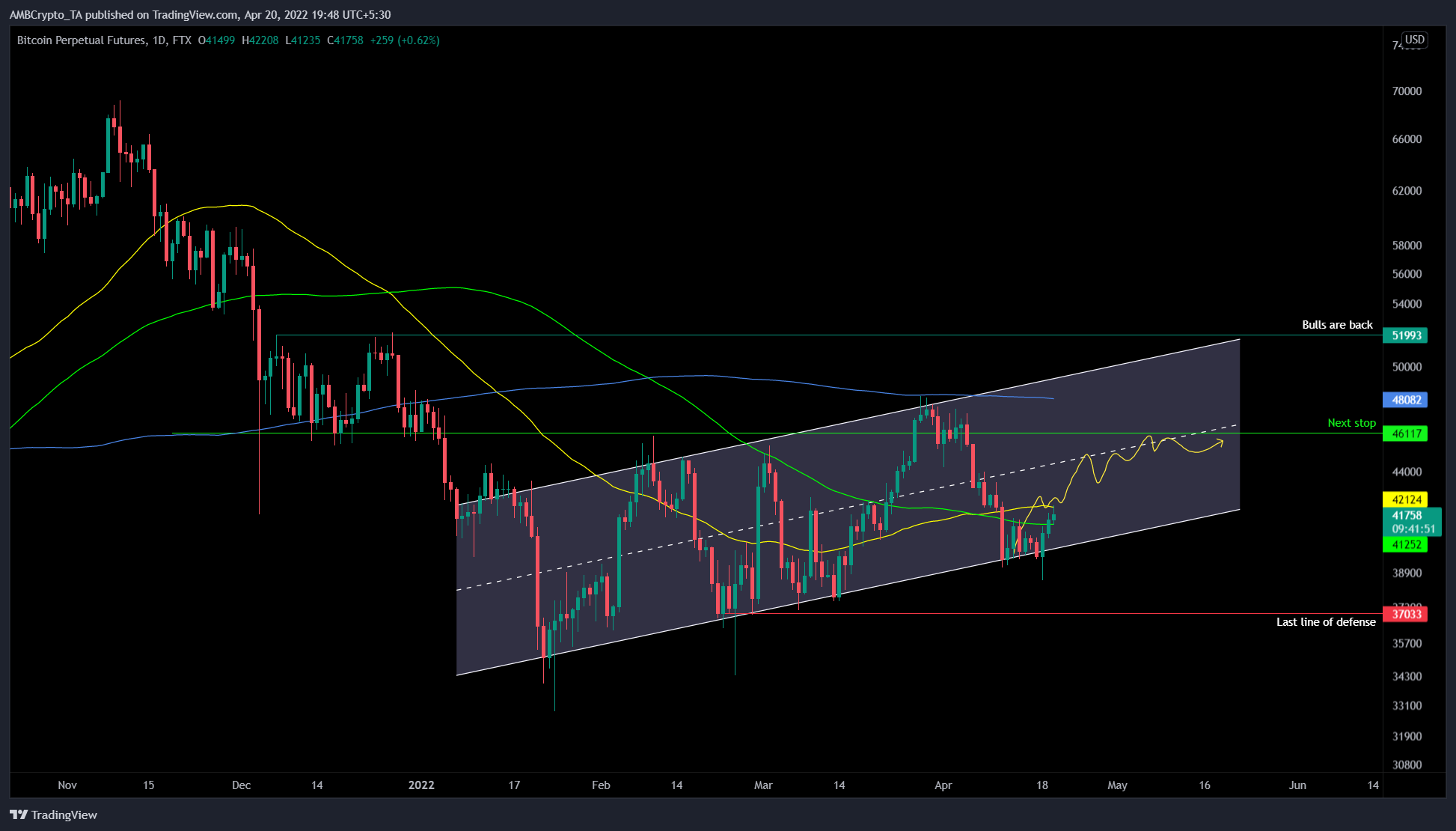
Task: Select the 'Next stop' text label
Action: point(1351,423)
